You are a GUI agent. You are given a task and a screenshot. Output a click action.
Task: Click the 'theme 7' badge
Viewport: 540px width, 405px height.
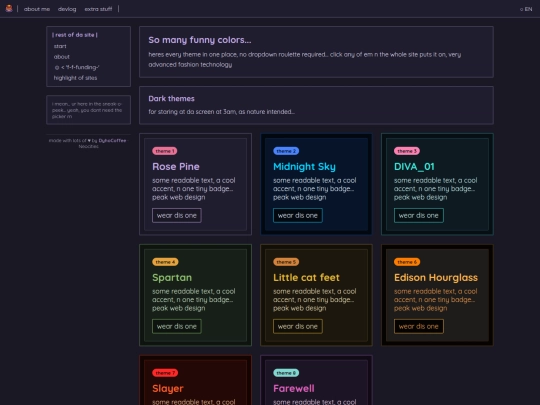165,373
